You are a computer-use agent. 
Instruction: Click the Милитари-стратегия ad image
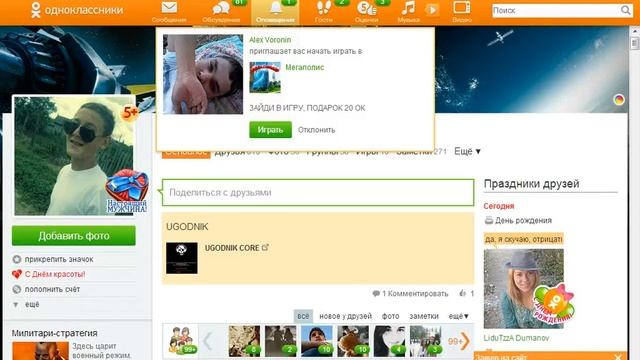pyautogui.click(x=40, y=351)
